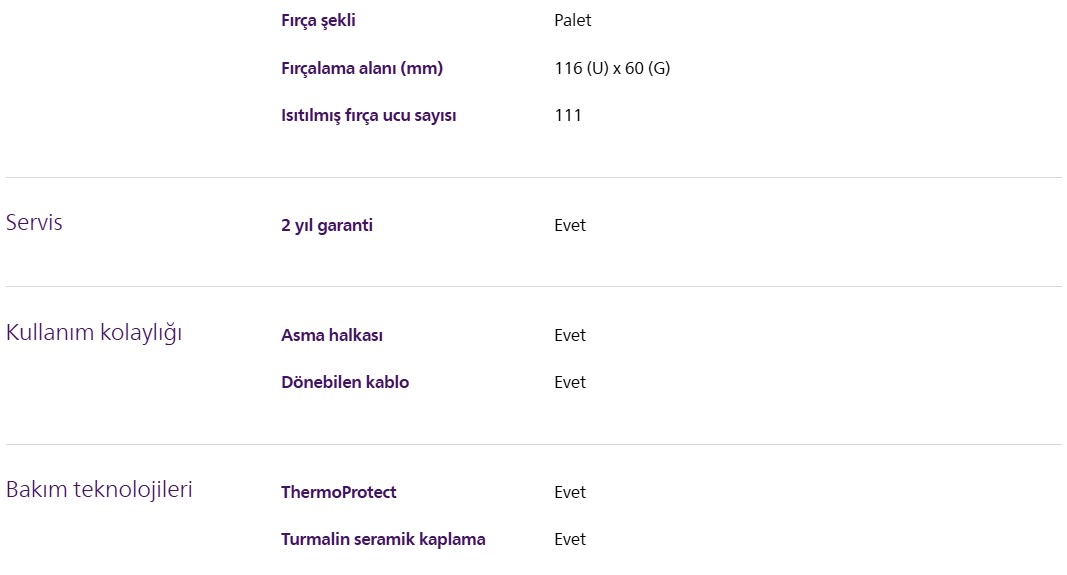The width and height of the screenshot is (1067, 575).
Task: Select 'Evet' value beside ThermoProtect
Action: [570, 492]
